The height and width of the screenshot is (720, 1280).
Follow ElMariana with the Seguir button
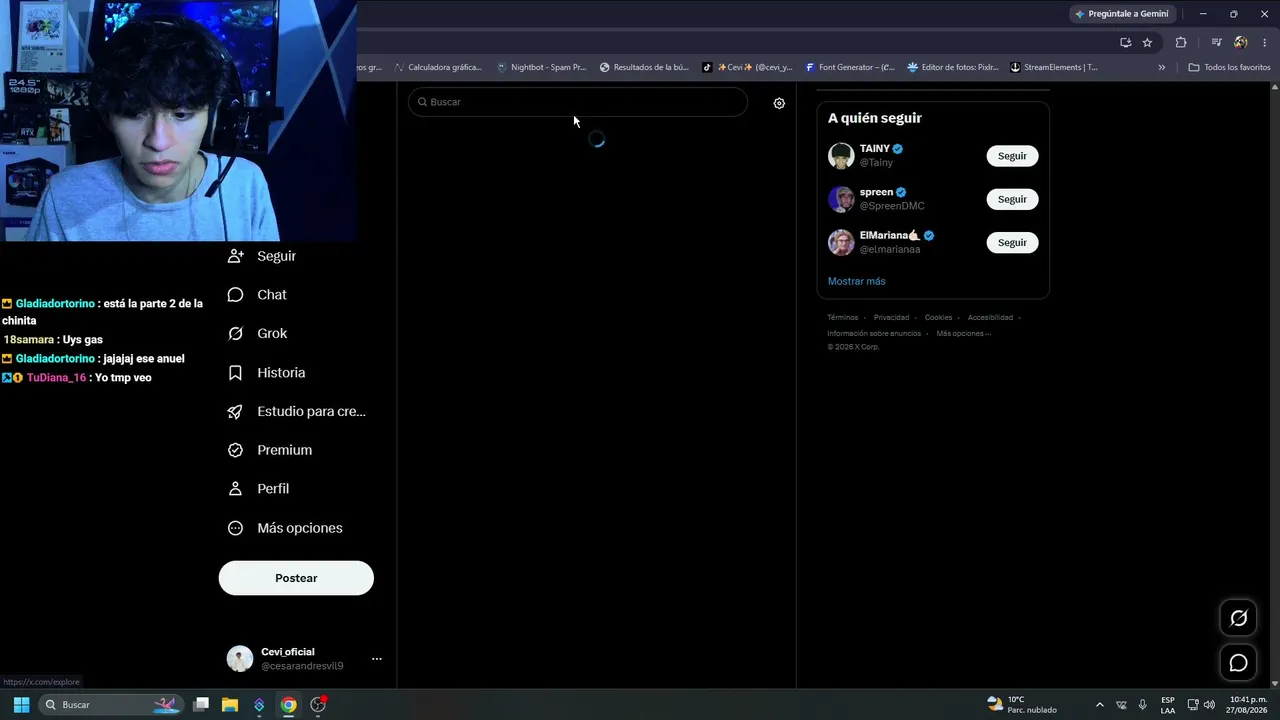[1012, 242]
